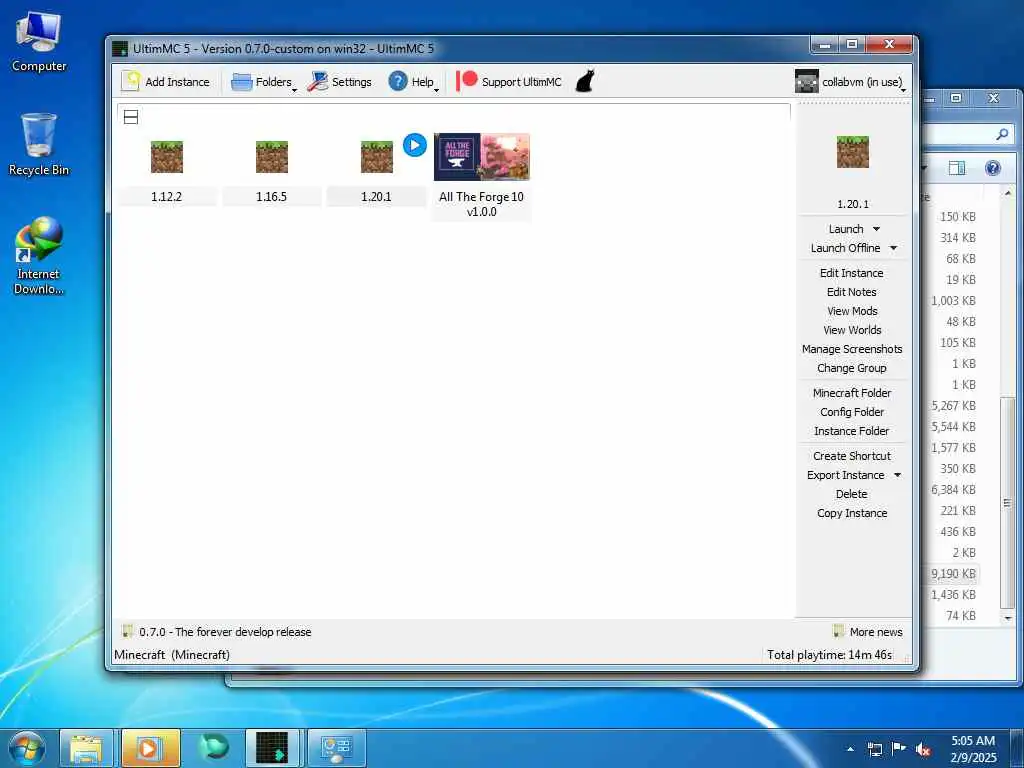Viewport: 1024px width, 768px height.
Task: Click the Add Instance toolbar button
Action: click(x=166, y=82)
